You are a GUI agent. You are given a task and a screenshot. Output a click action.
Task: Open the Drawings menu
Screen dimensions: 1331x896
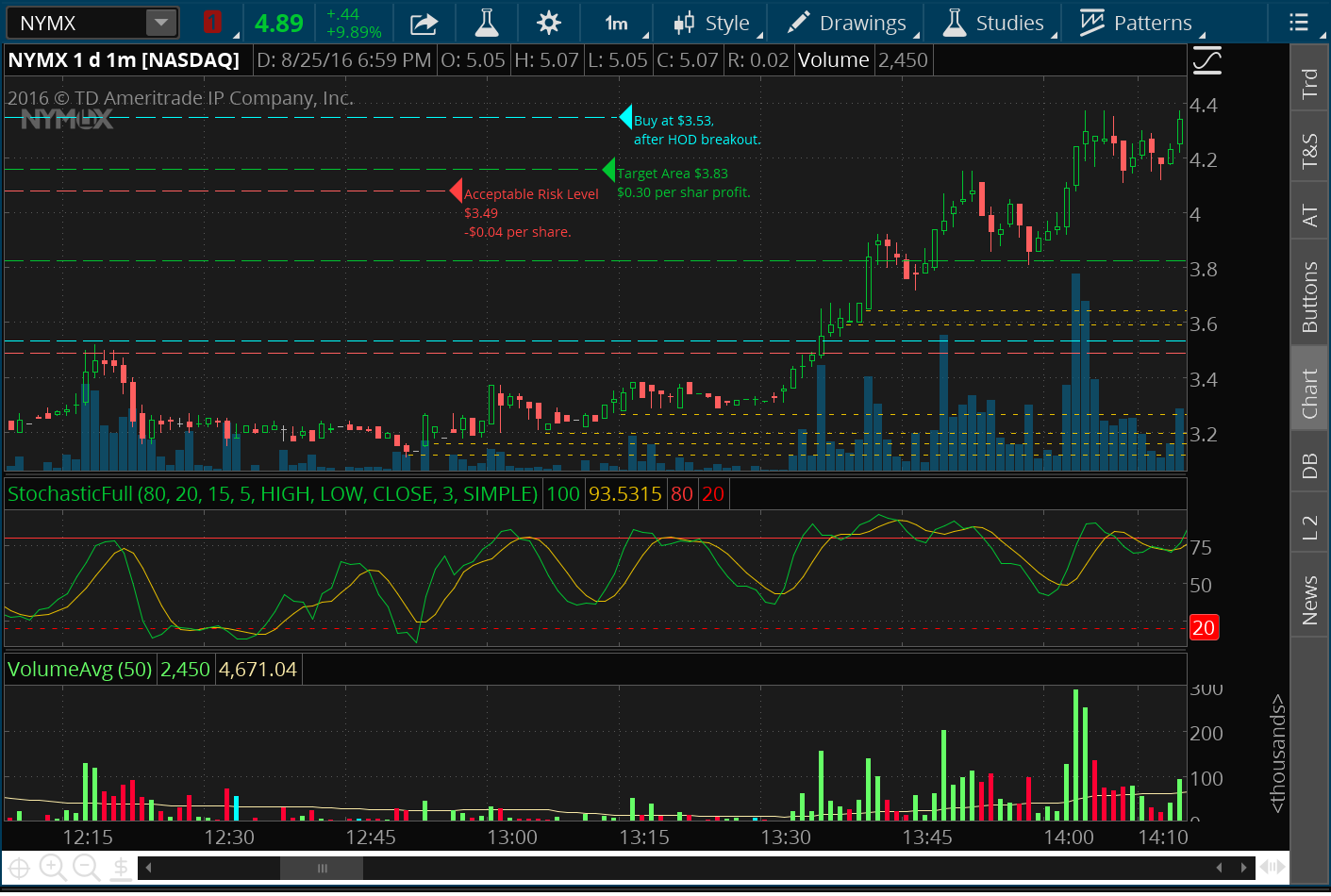pyautogui.click(x=847, y=24)
